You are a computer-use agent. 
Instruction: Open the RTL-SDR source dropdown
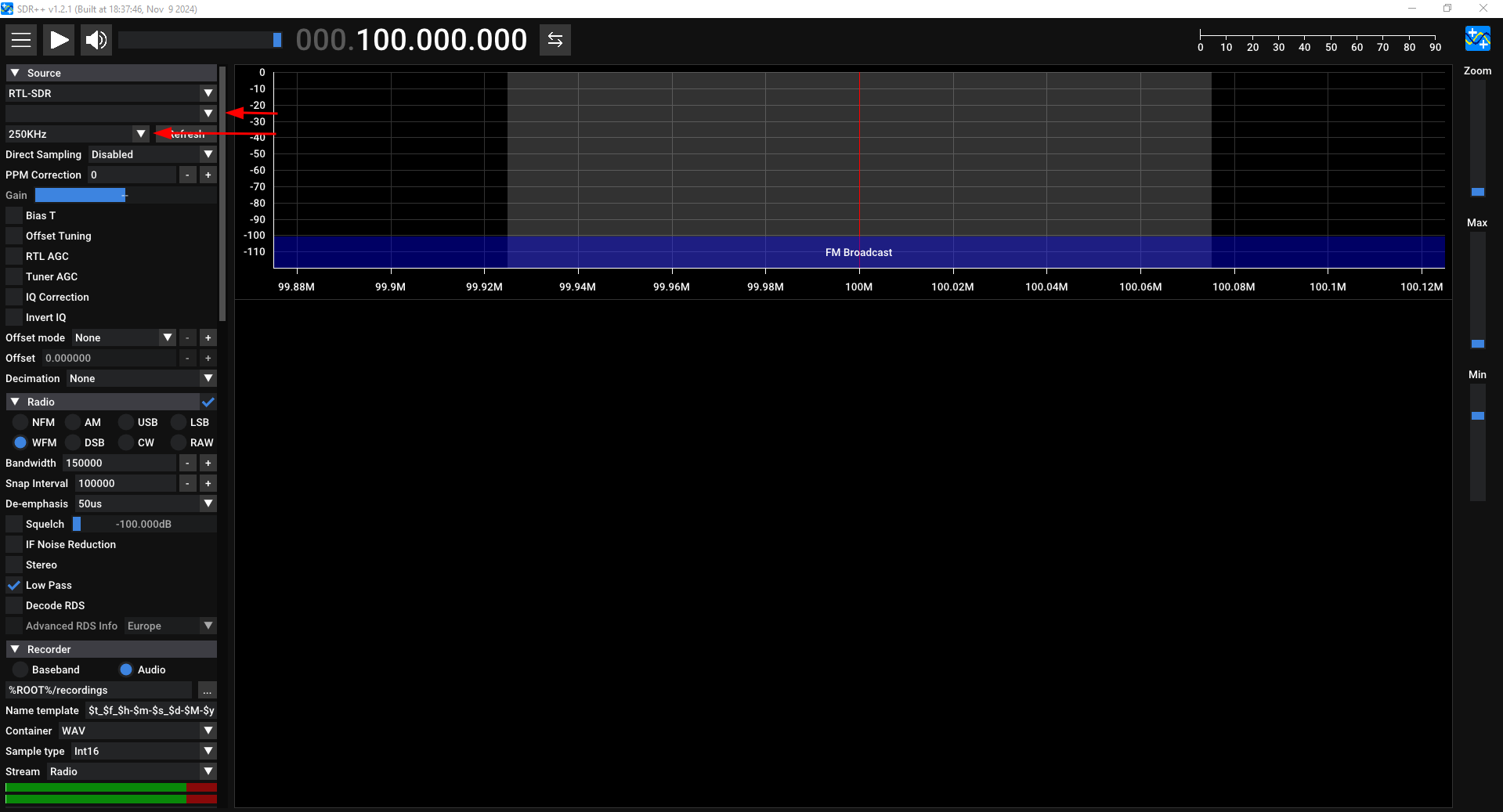(111, 93)
